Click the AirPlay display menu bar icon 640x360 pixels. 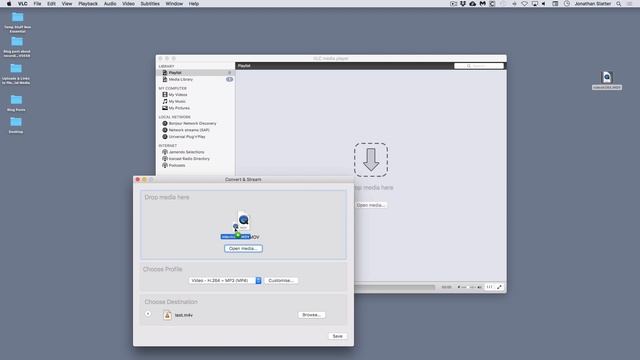[534, 4]
